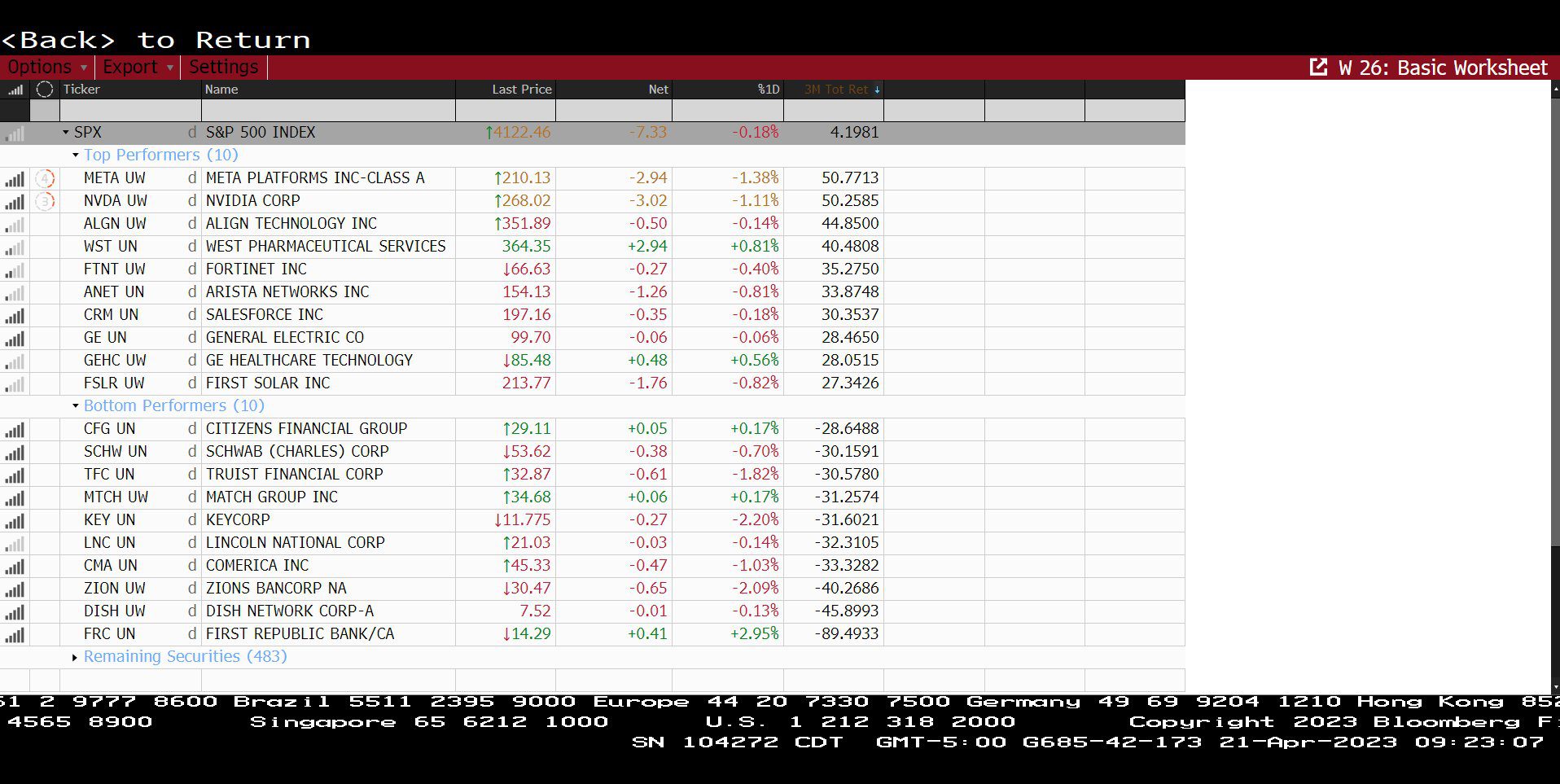1560x784 pixels.
Task: Click the <Back> to Return prompt
Action: pyautogui.click(x=156, y=40)
